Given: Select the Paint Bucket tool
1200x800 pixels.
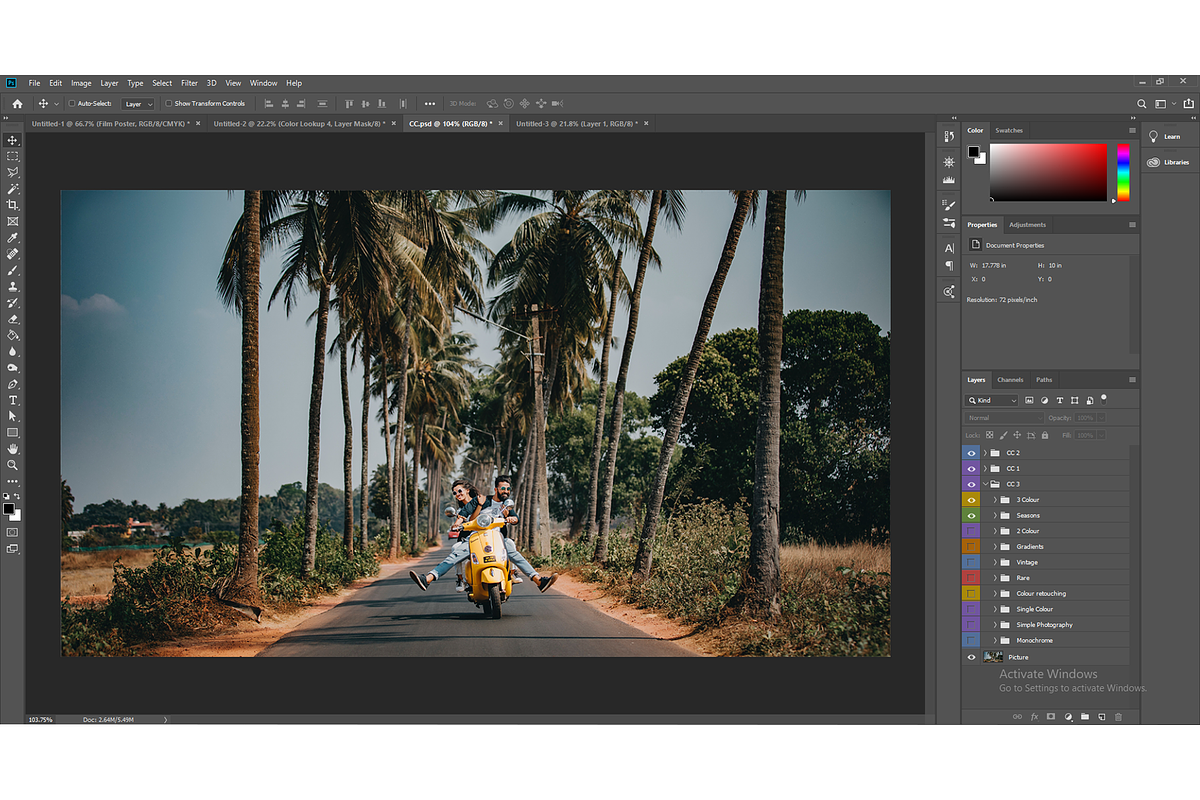Looking at the screenshot, I should coord(13,335).
